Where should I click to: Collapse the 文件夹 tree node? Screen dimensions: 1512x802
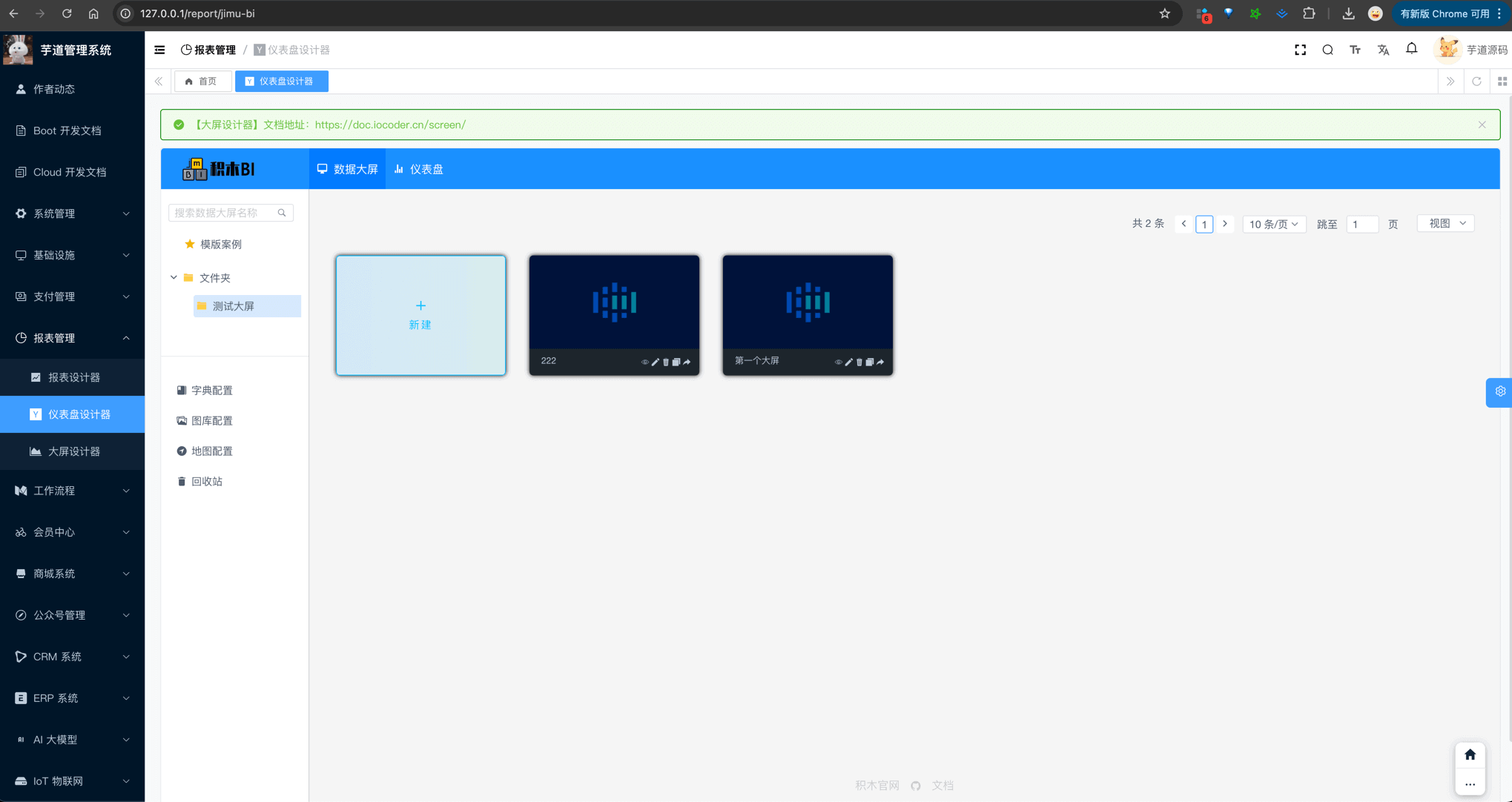tap(174, 277)
